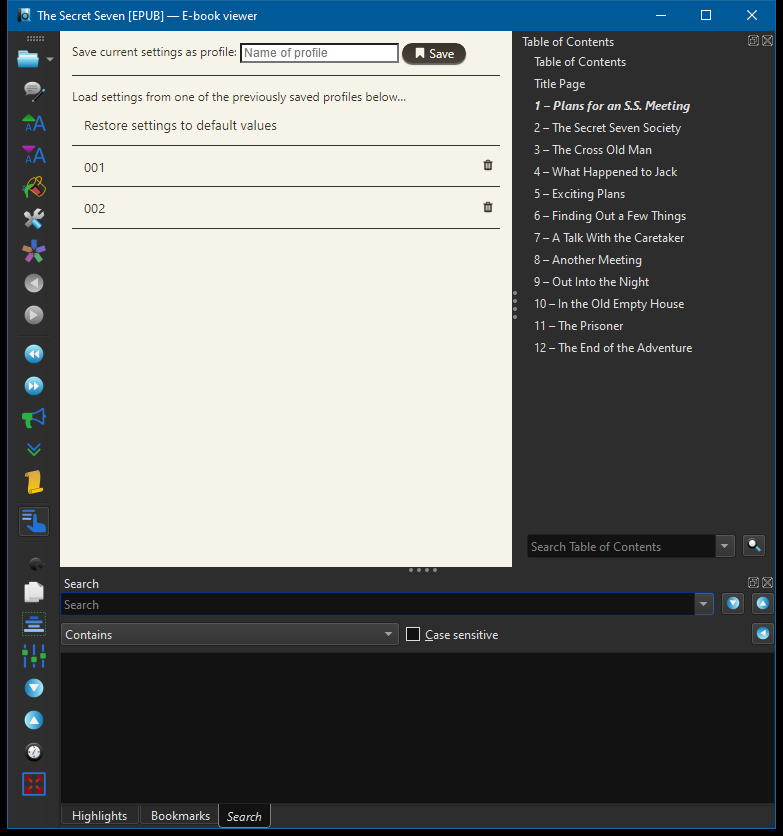Click the yellow scroll icon in sidebar
The height and width of the screenshot is (836, 783).
pos(34,482)
